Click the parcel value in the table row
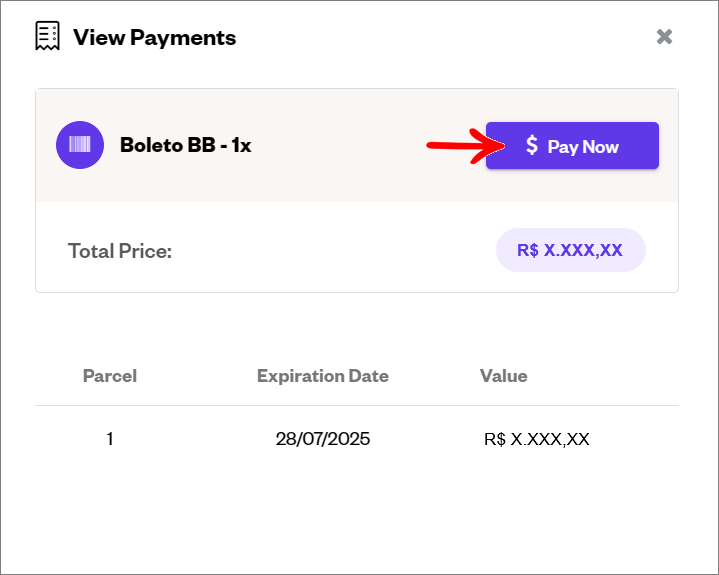 point(536,438)
